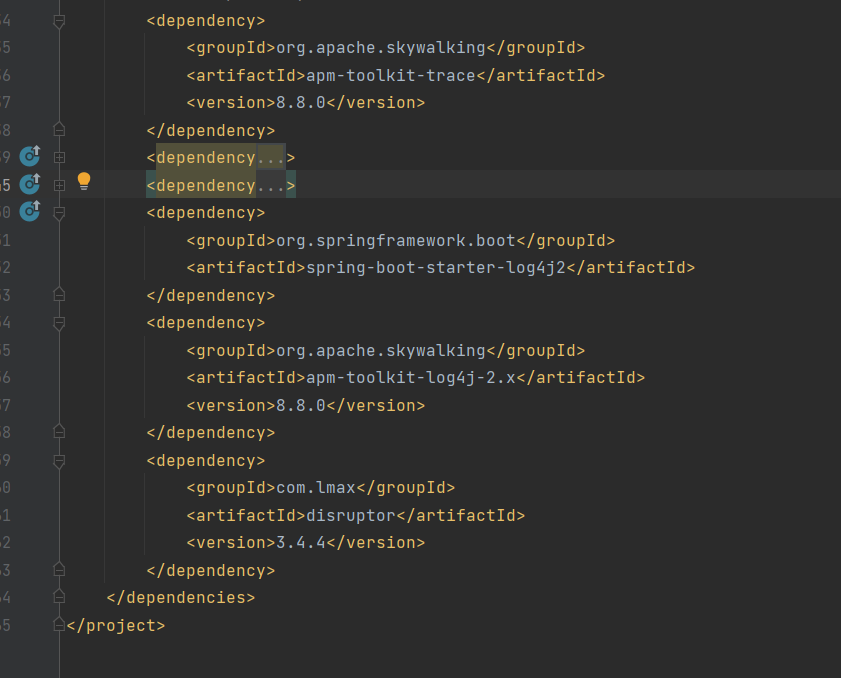Expand first folded dependency via plus marker
Image resolution: width=841 pixels, height=678 pixels.
tap(60, 157)
